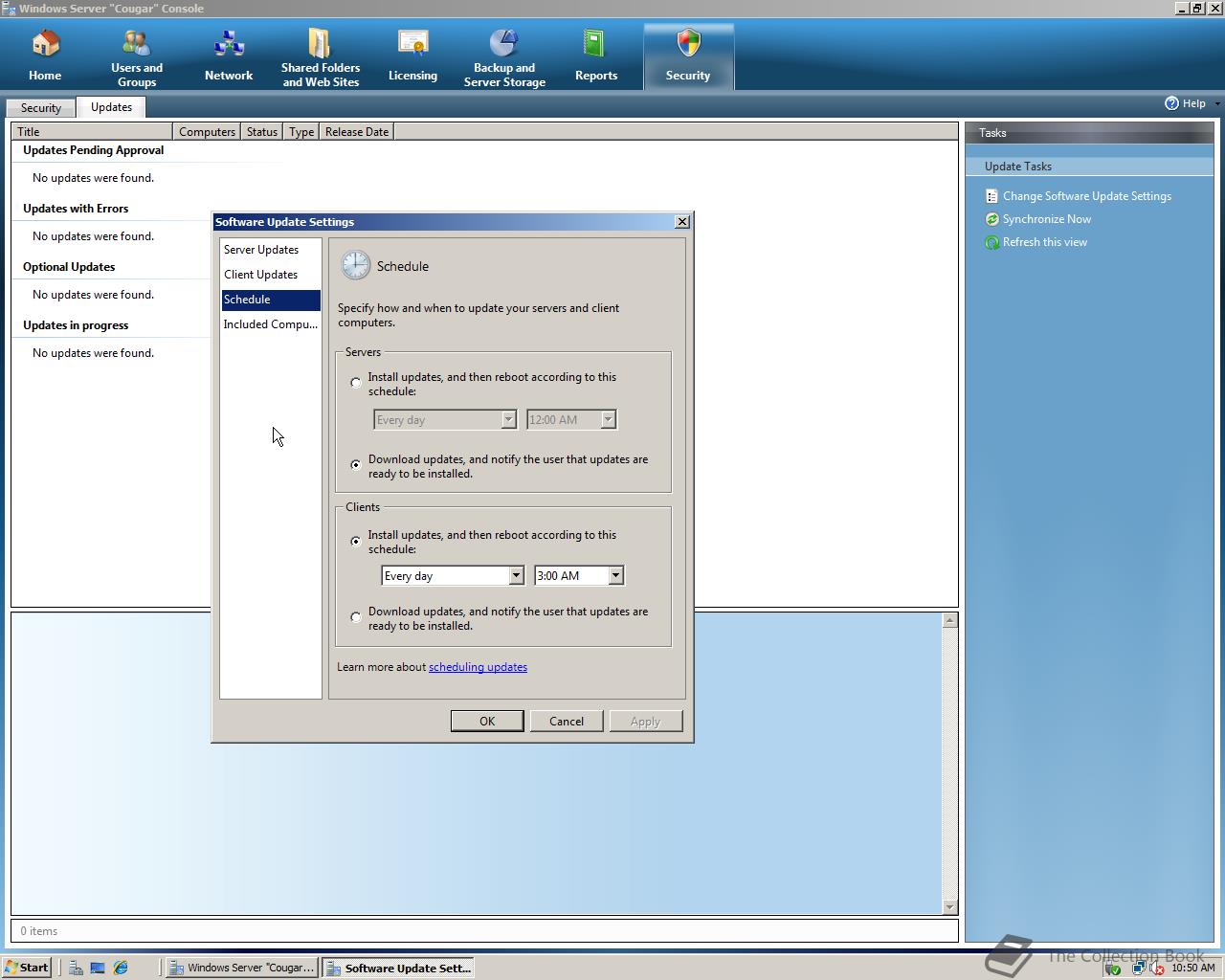Screen dimensions: 1225x980
Task: Open the Network section icon
Action: point(229,45)
